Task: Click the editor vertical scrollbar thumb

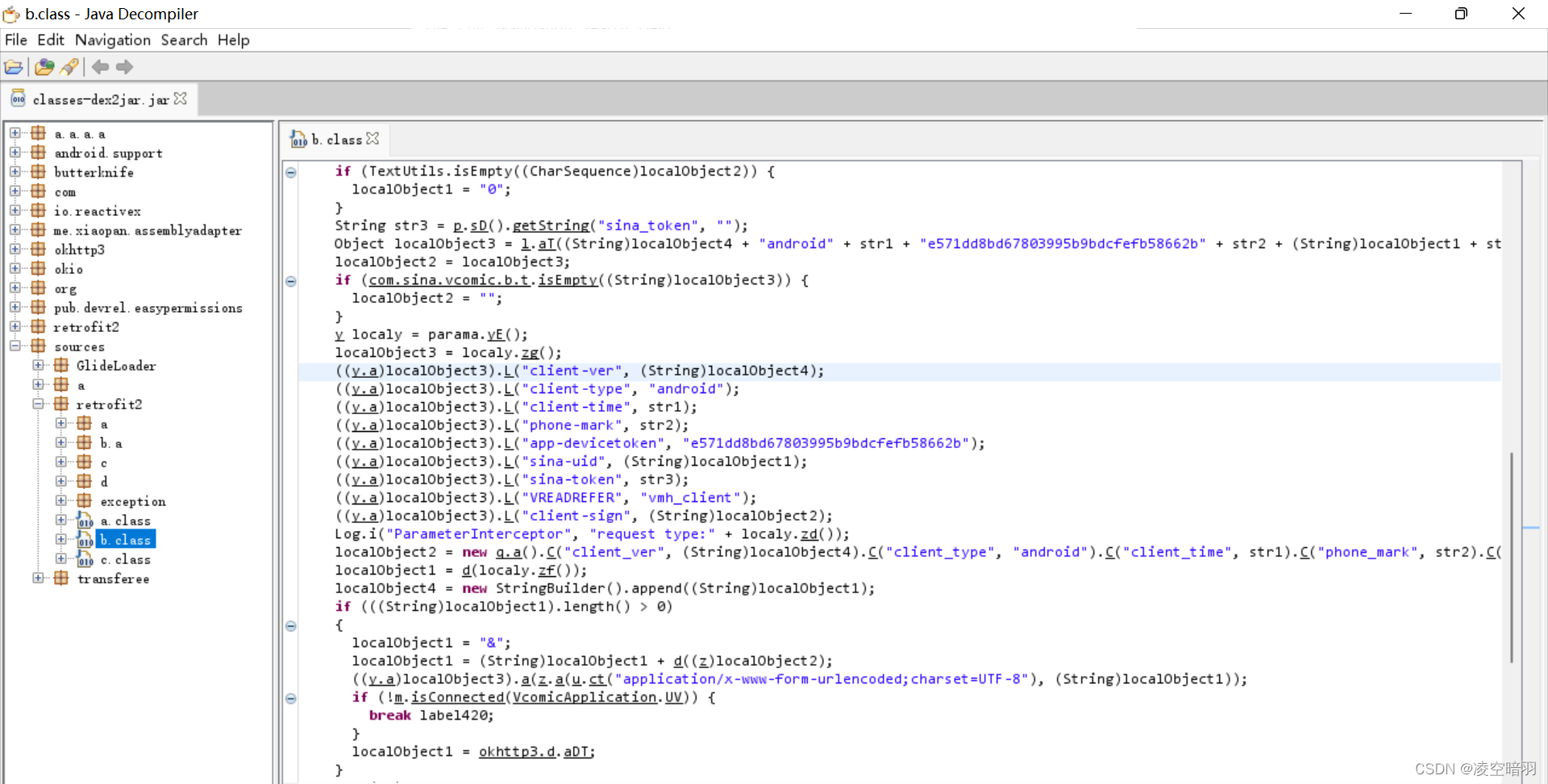Action: coord(1511,557)
